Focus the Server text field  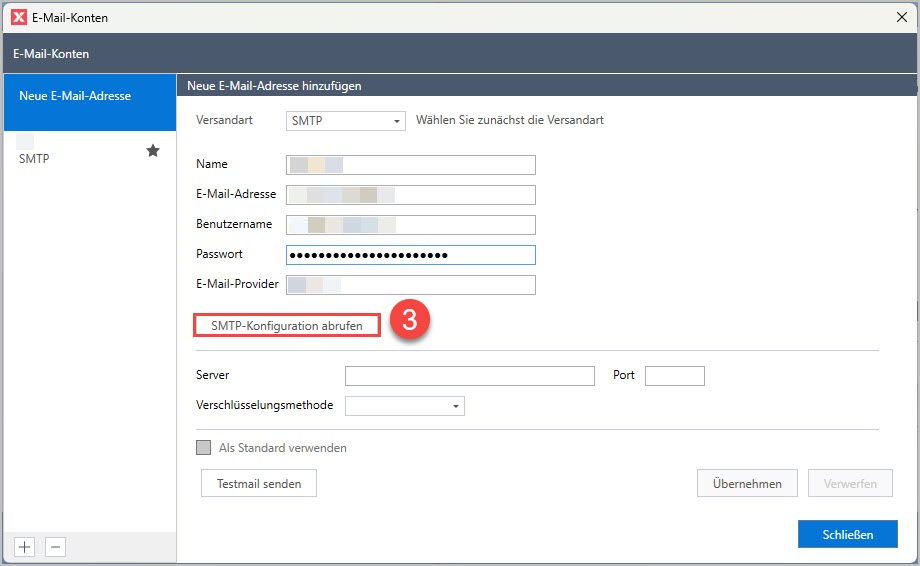tap(469, 376)
